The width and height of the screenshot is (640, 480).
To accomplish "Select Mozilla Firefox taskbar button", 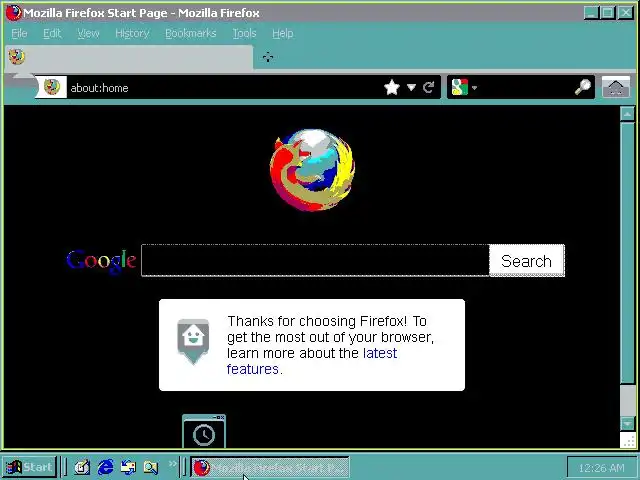I will [270, 467].
